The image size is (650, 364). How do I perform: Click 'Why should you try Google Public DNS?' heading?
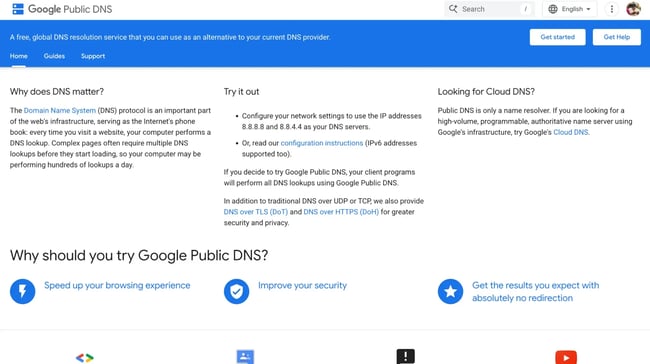(139, 255)
